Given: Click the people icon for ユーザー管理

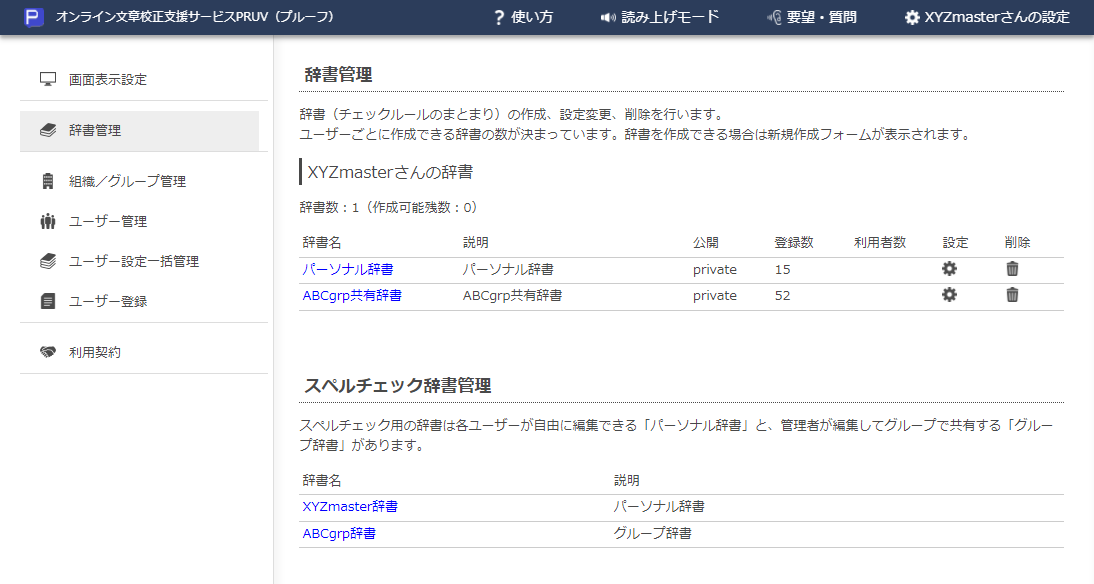Looking at the screenshot, I should click(x=48, y=221).
